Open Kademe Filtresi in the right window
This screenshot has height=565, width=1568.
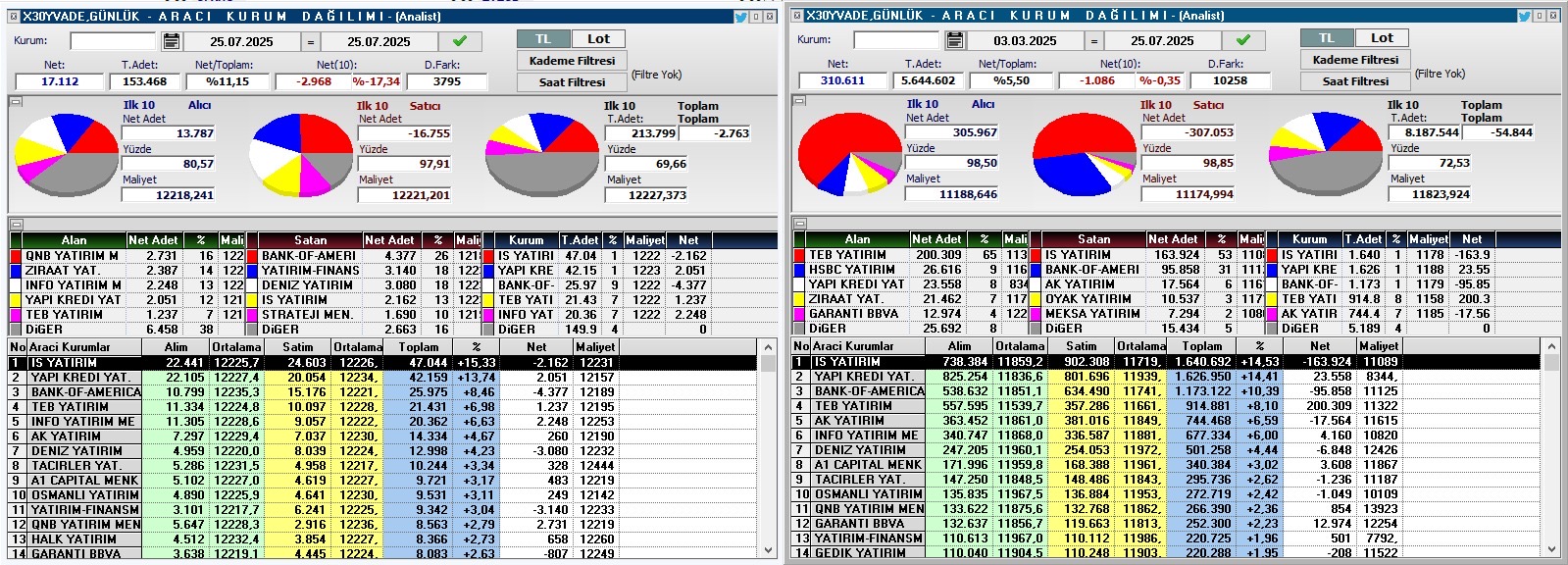pyautogui.click(x=1355, y=60)
